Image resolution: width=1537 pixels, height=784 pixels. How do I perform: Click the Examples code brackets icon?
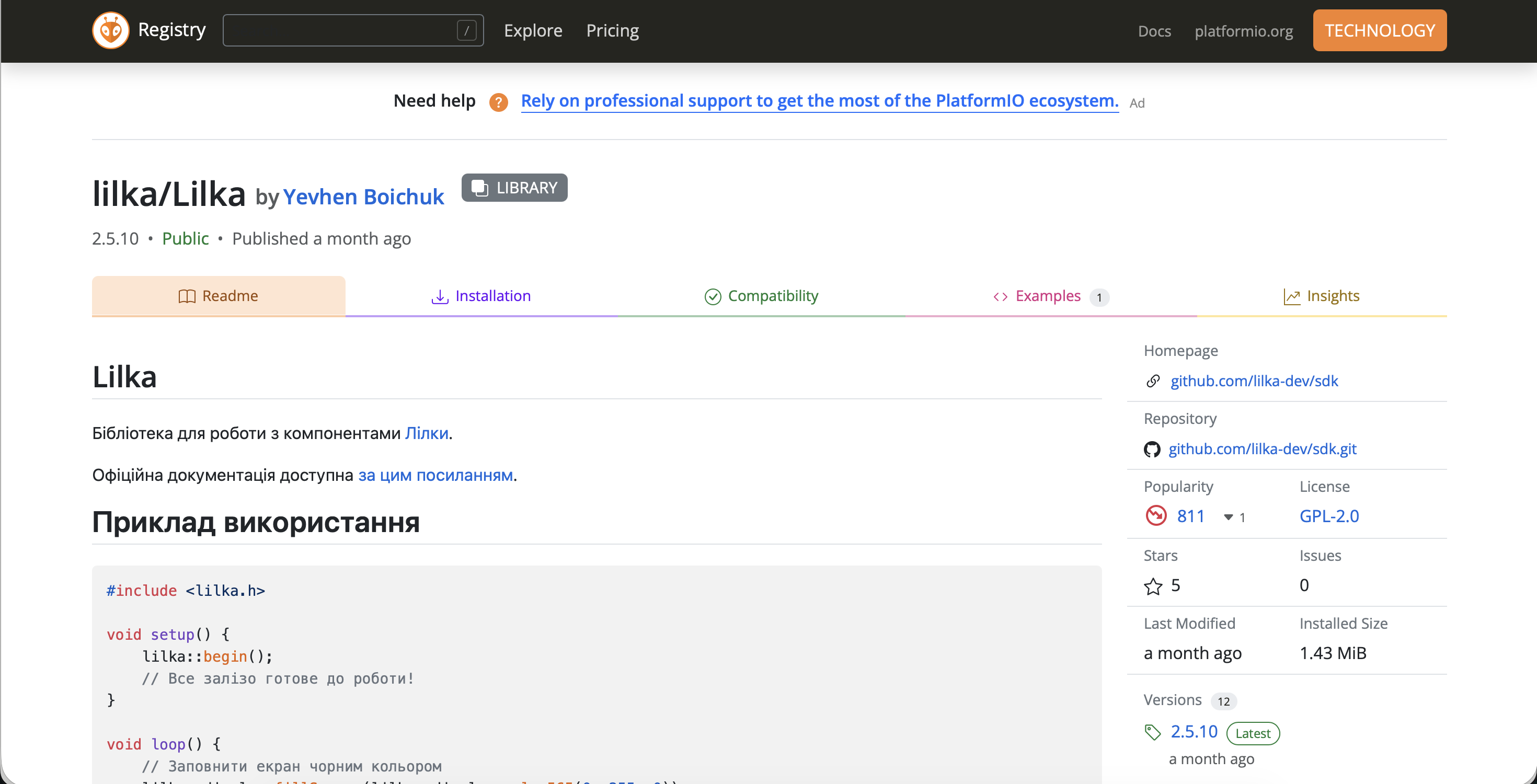[x=1001, y=296]
